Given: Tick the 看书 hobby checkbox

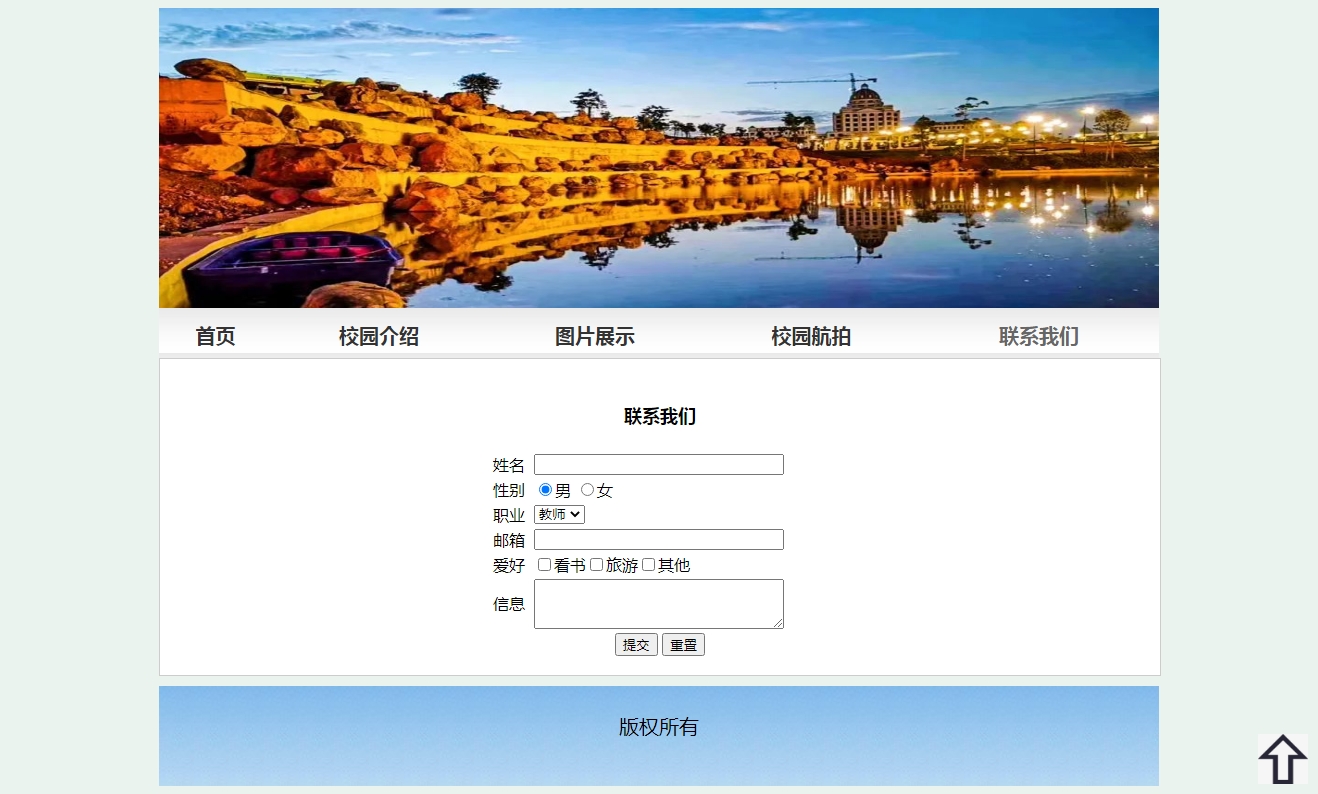Looking at the screenshot, I should point(545,565).
